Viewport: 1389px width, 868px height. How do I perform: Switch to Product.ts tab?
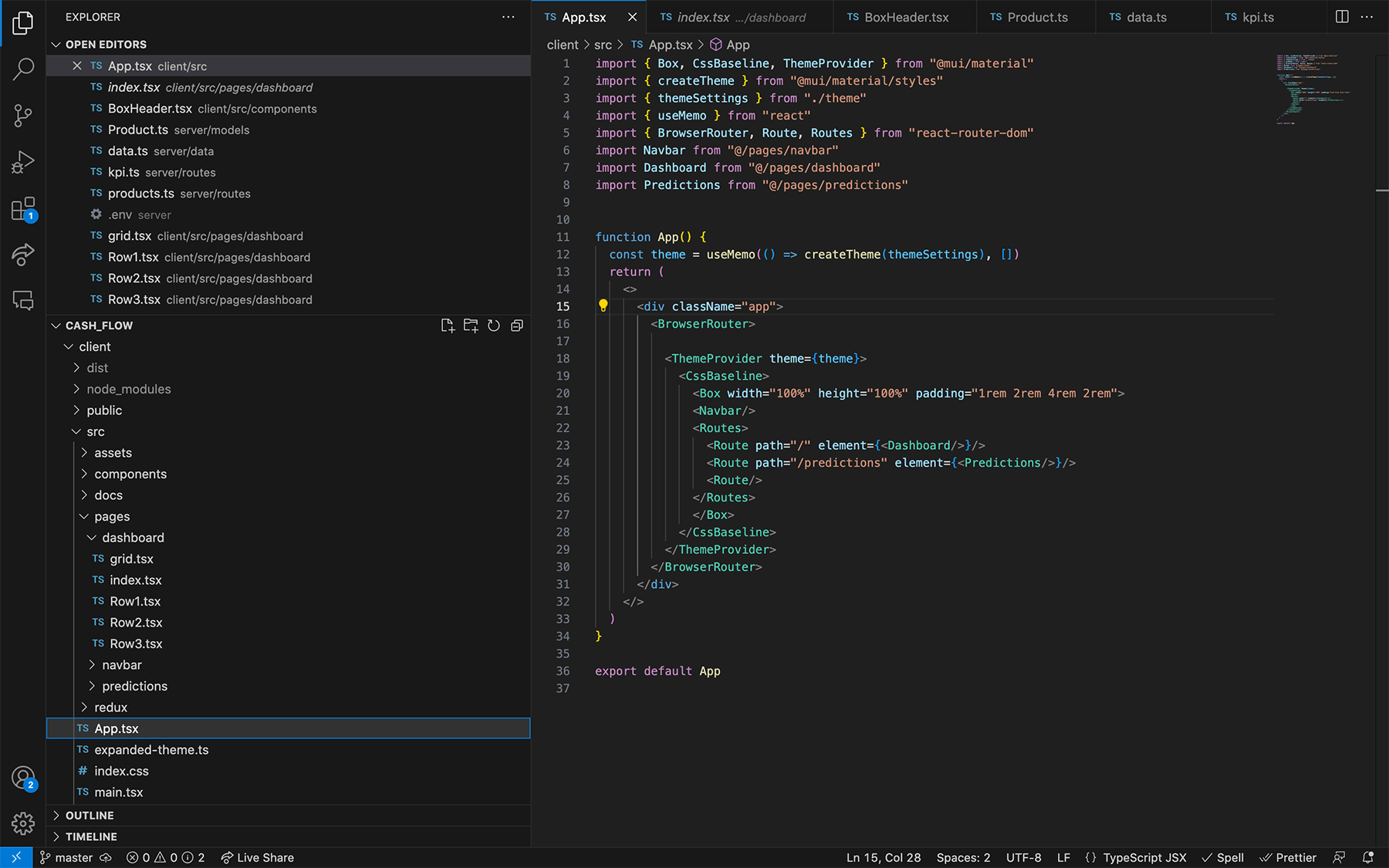pyautogui.click(x=1036, y=17)
